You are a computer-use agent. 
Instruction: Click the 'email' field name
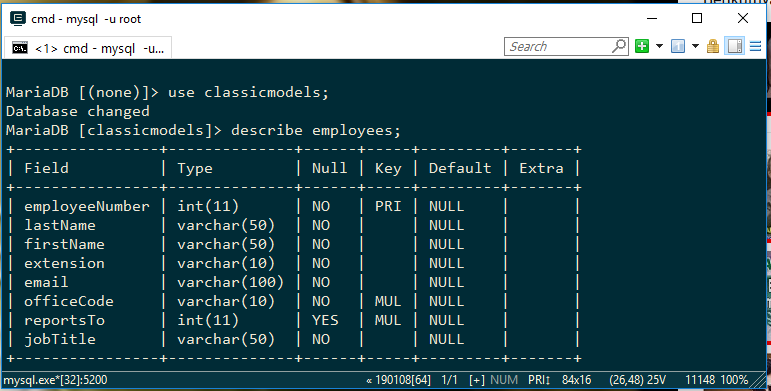pos(46,282)
